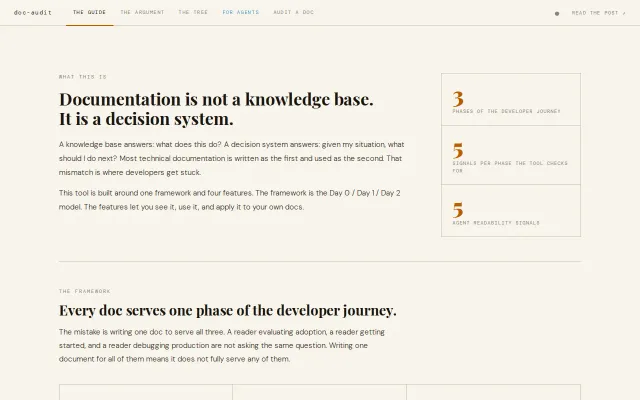Click 'The Framework' section label
Image resolution: width=640 pixels, height=400 pixels.
tap(84, 291)
